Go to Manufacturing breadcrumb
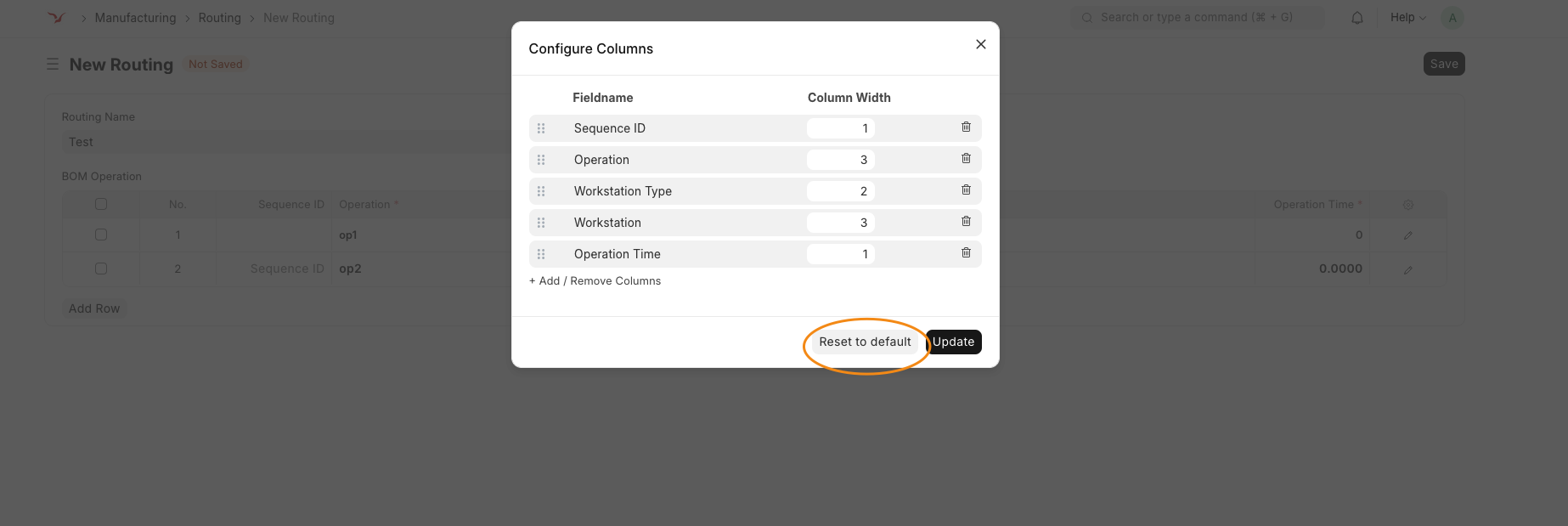The image size is (1568, 526). point(136,18)
